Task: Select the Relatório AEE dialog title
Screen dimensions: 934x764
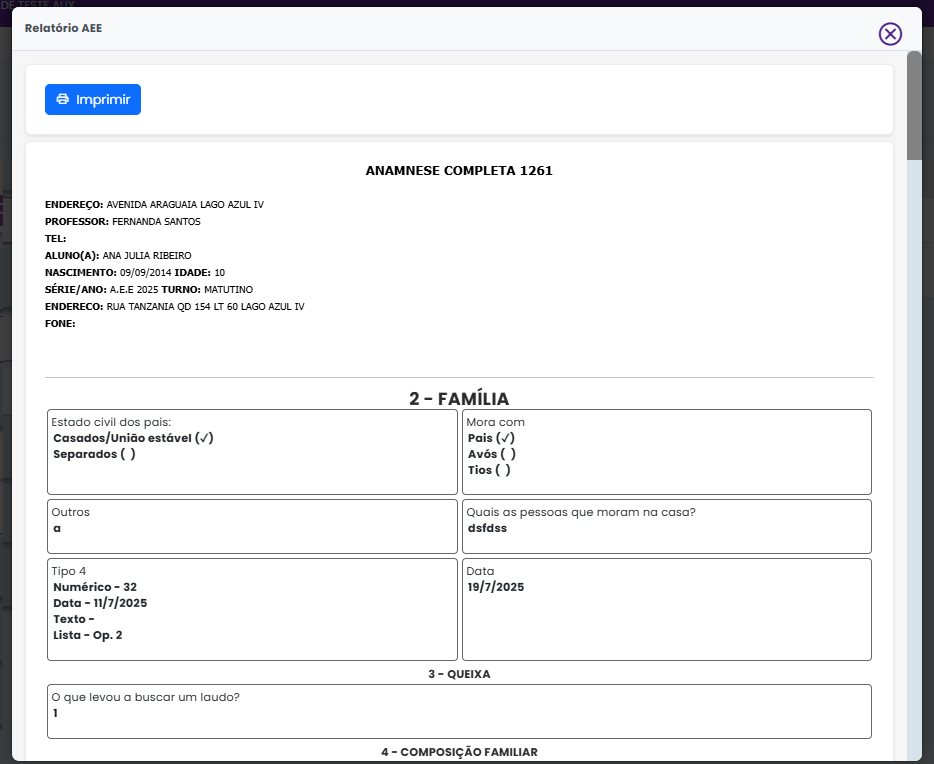Action: [x=63, y=28]
